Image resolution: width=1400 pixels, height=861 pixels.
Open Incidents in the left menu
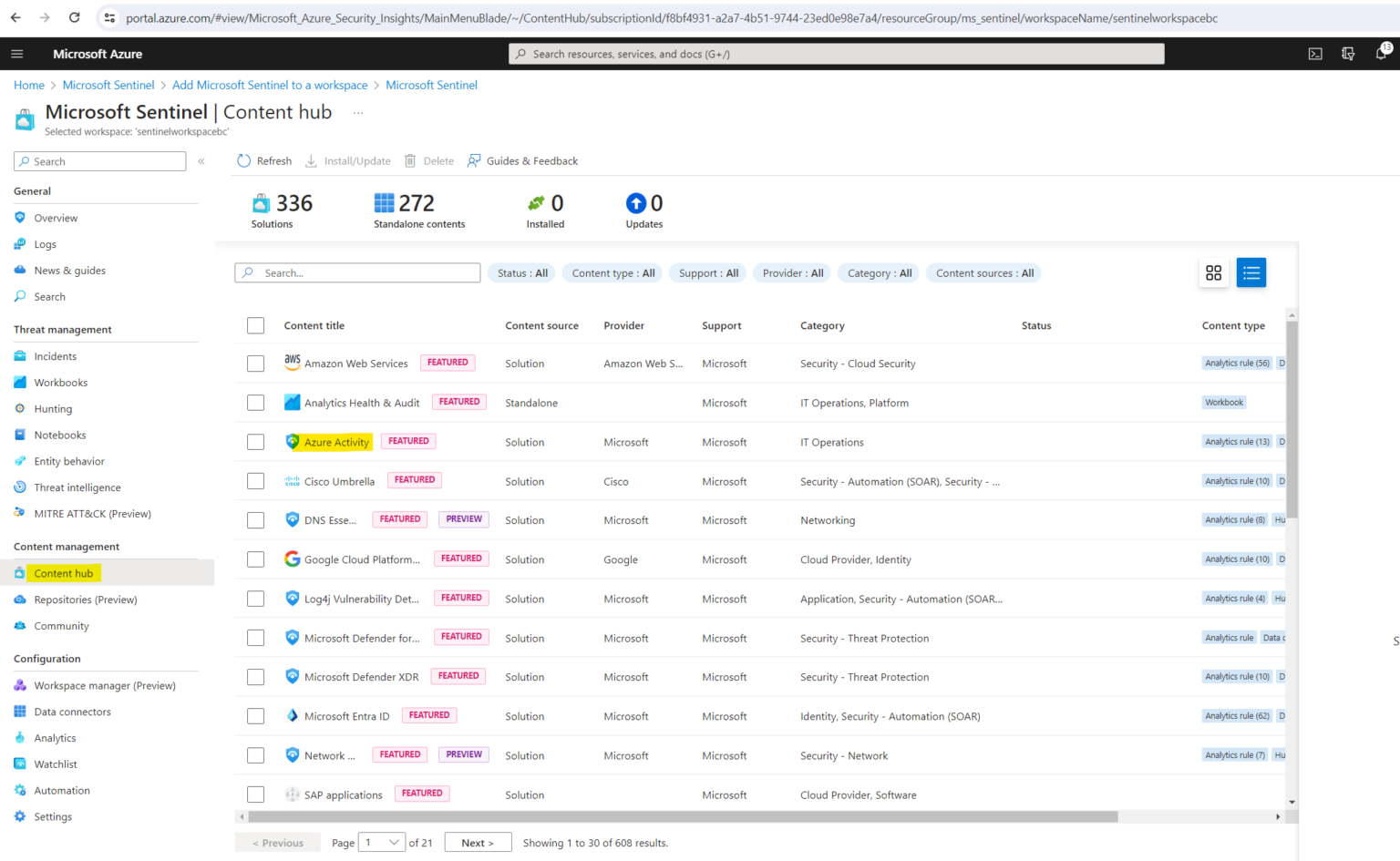pos(56,356)
